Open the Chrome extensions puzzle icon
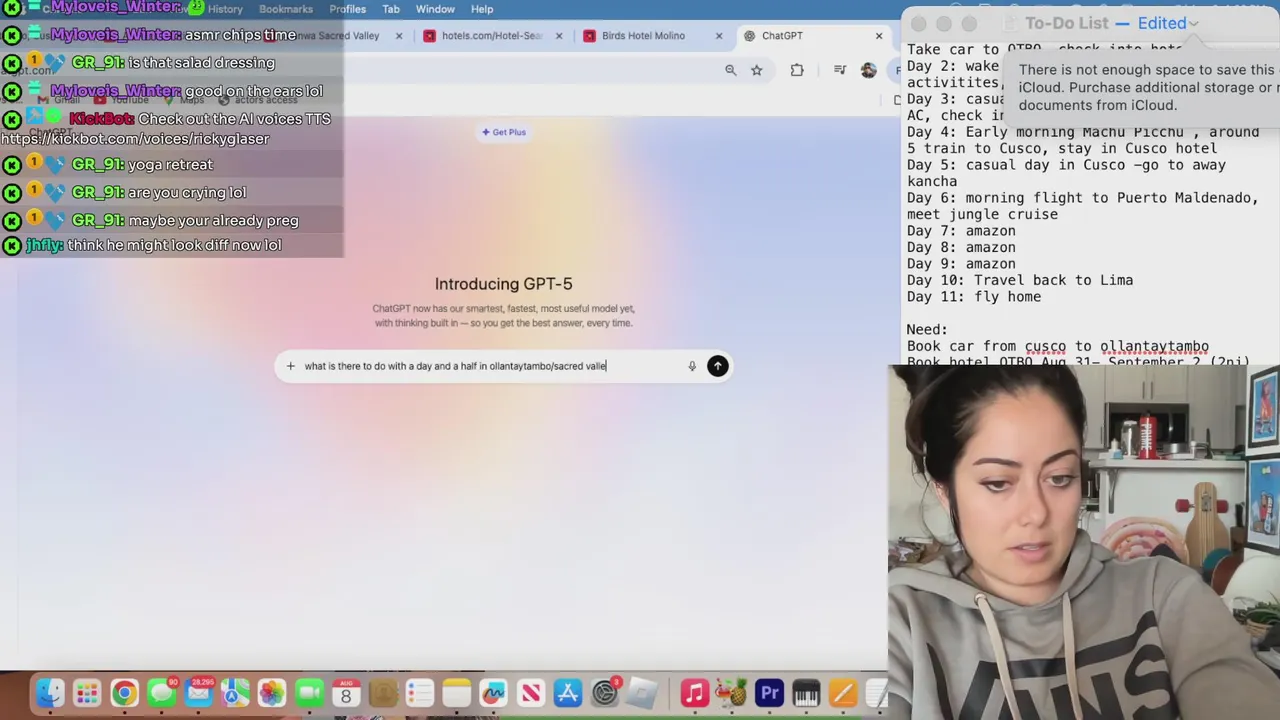The image size is (1280, 720). coord(797,70)
